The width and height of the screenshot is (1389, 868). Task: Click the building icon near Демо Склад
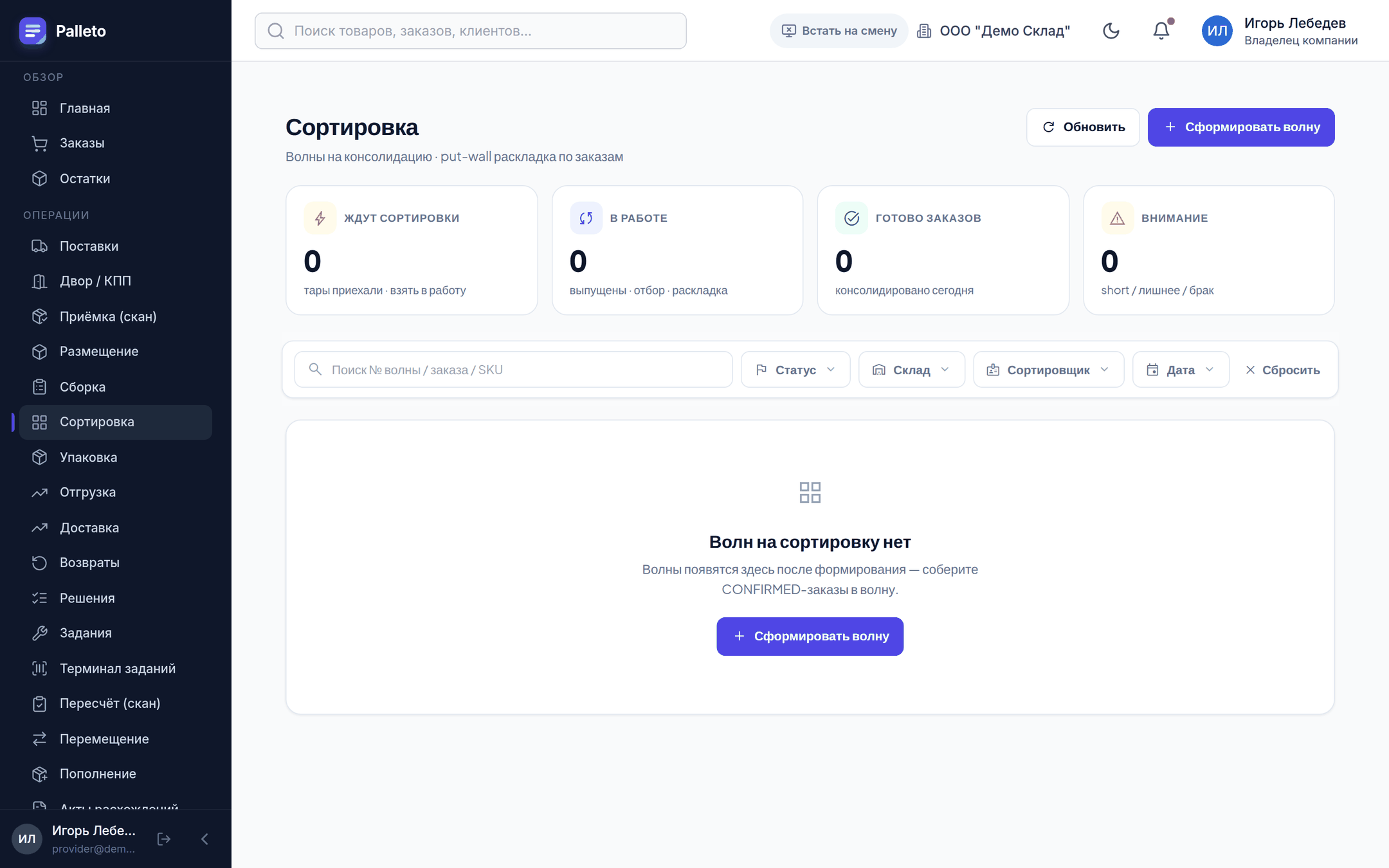[924, 31]
